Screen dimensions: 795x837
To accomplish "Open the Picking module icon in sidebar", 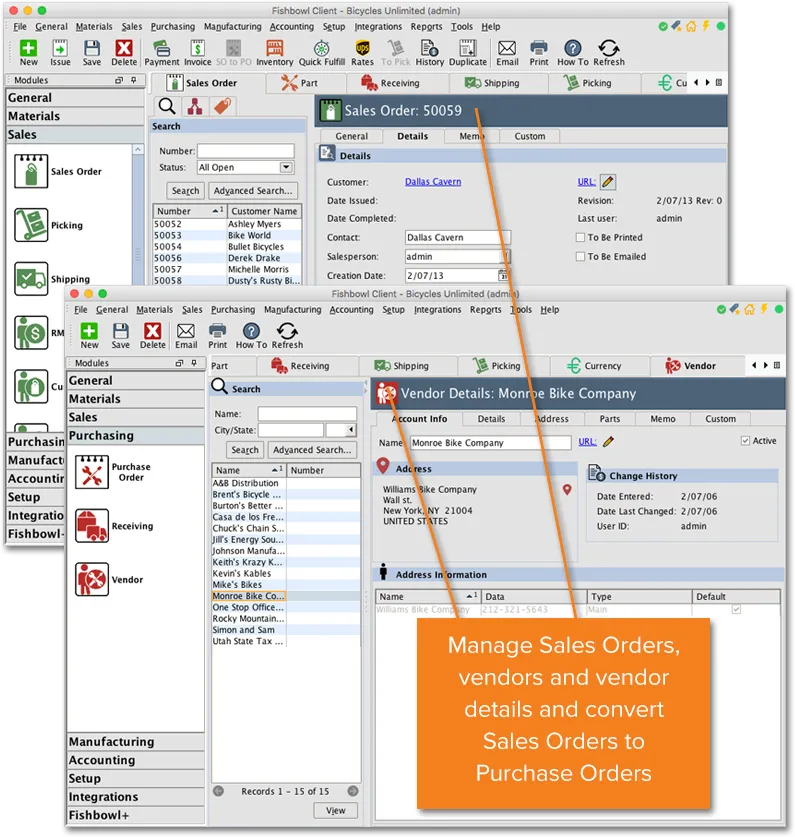I will [31, 225].
